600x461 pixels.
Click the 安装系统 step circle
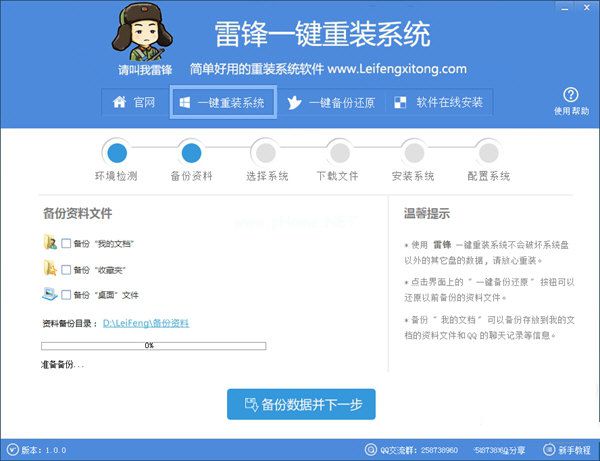pyautogui.click(x=413, y=152)
